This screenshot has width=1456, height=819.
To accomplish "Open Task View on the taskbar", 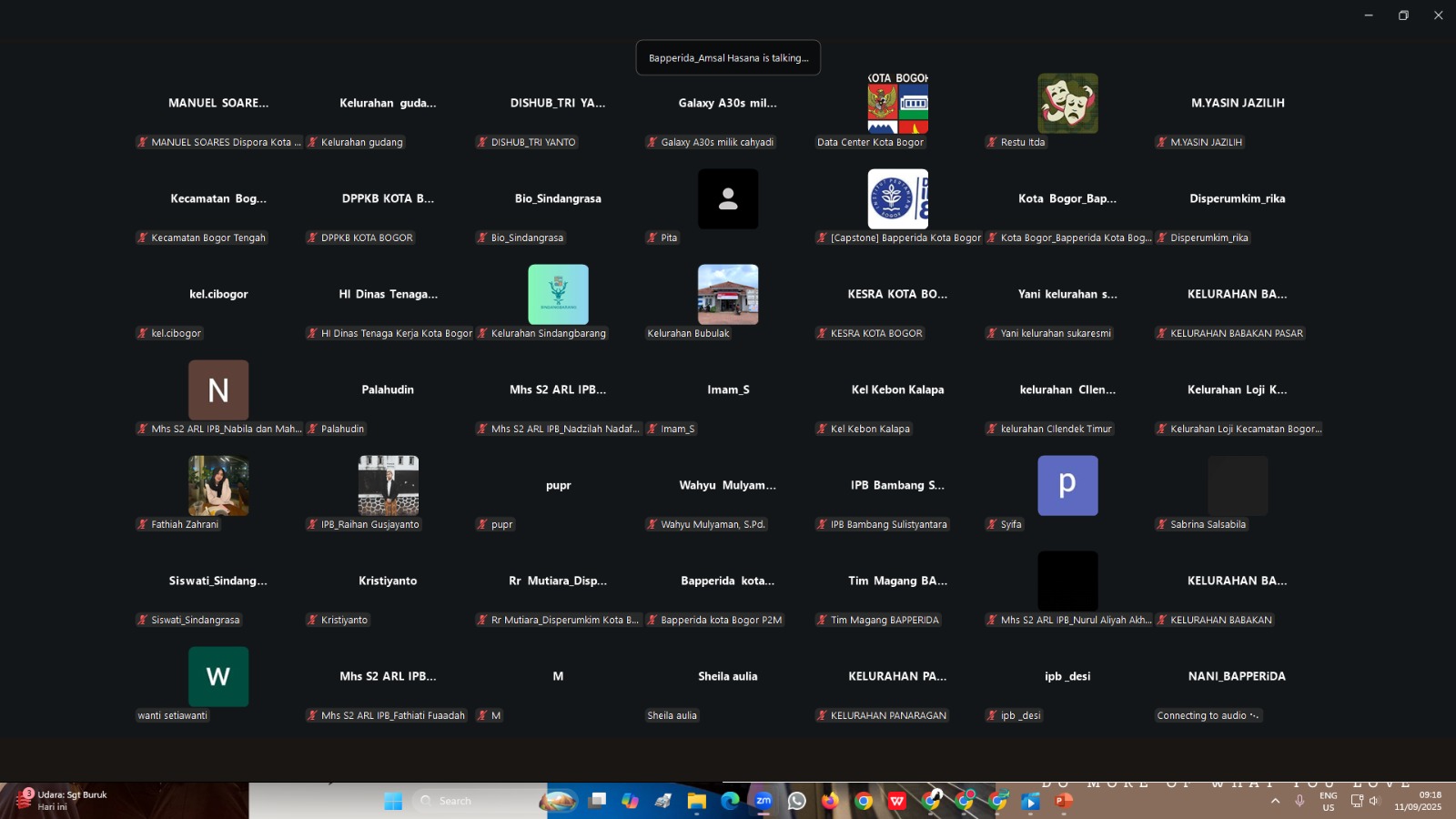I will tap(597, 801).
